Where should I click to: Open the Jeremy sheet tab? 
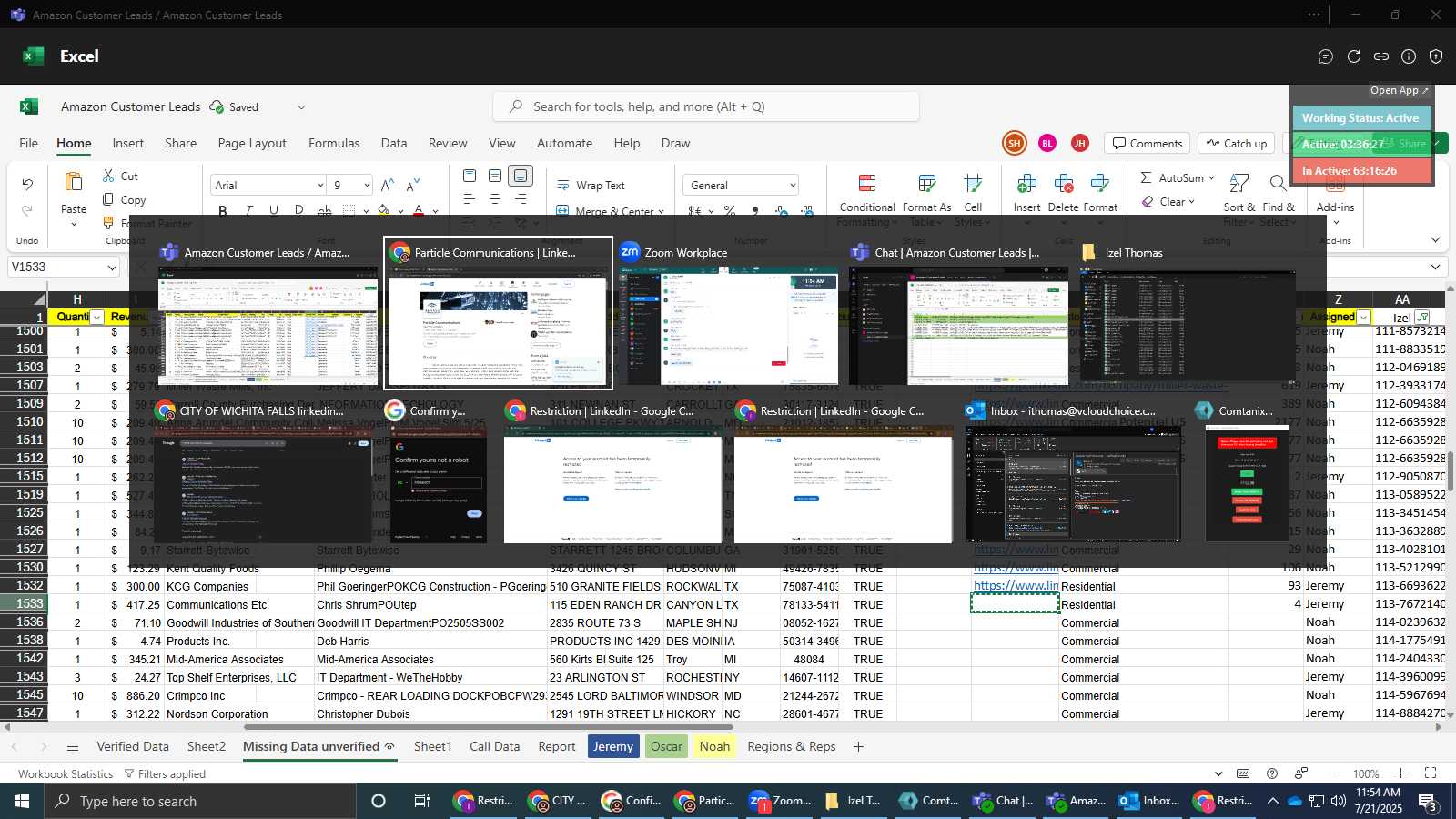pyautogui.click(x=613, y=746)
